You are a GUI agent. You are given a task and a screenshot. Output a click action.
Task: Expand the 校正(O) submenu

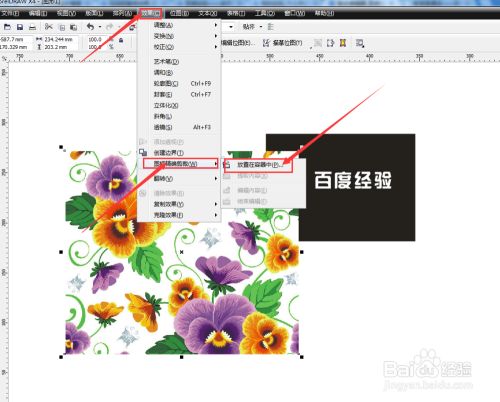pos(216,47)
